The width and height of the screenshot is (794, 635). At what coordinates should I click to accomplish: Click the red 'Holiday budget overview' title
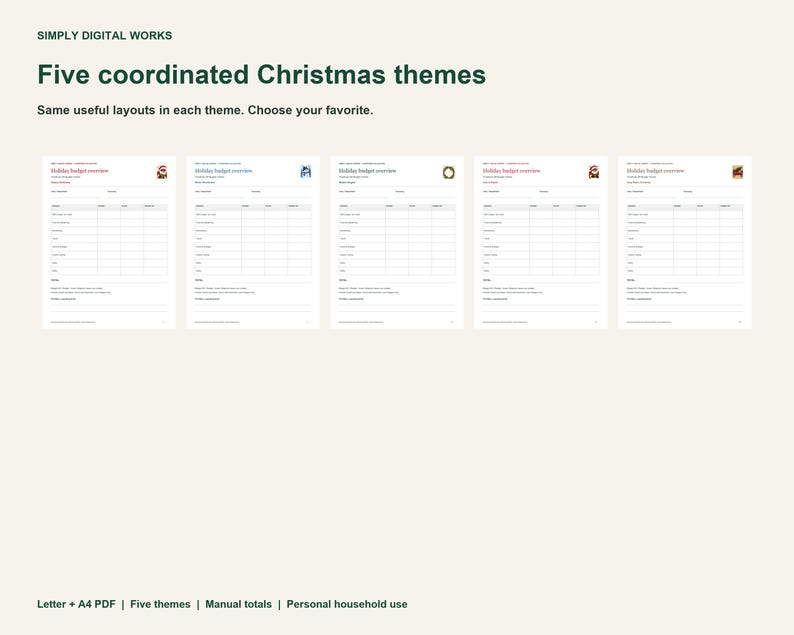(x=80, y=171)
